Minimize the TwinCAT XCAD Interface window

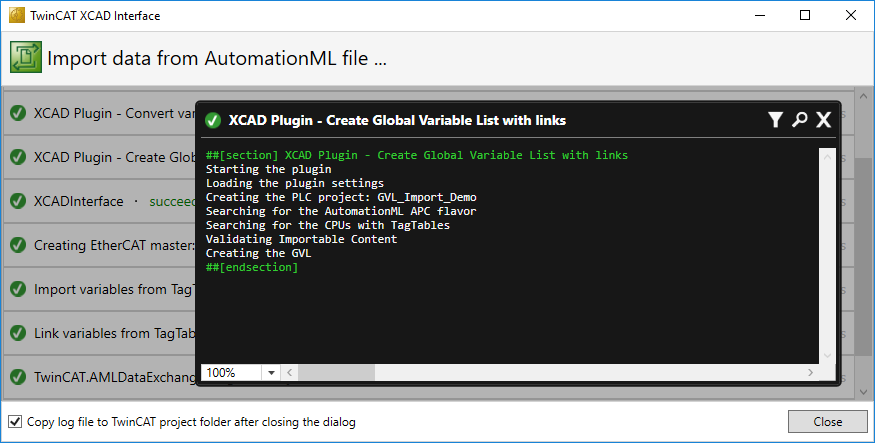coord(760,15)
